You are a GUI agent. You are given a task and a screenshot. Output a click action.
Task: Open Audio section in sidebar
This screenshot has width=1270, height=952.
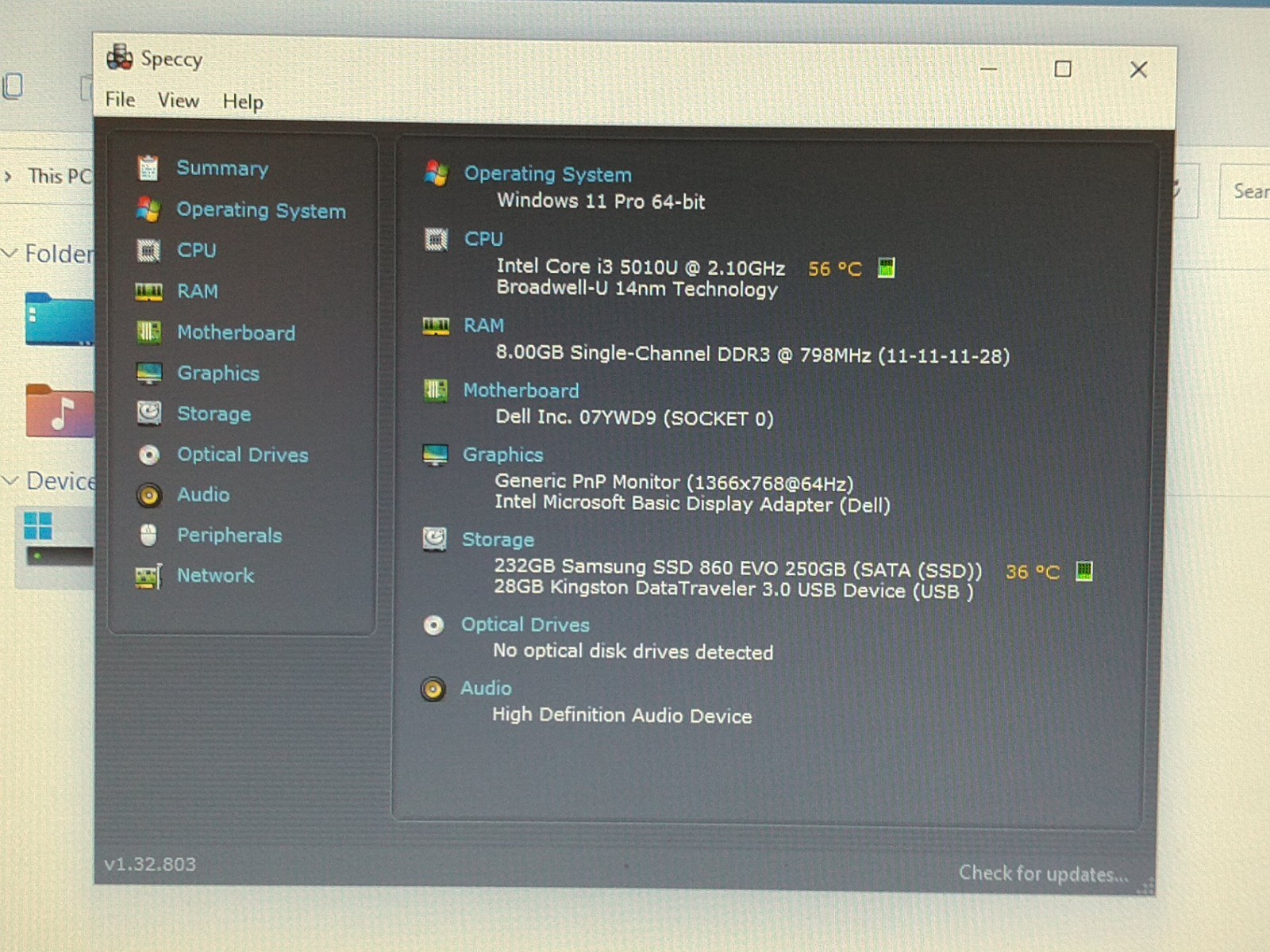pos(203,494)
